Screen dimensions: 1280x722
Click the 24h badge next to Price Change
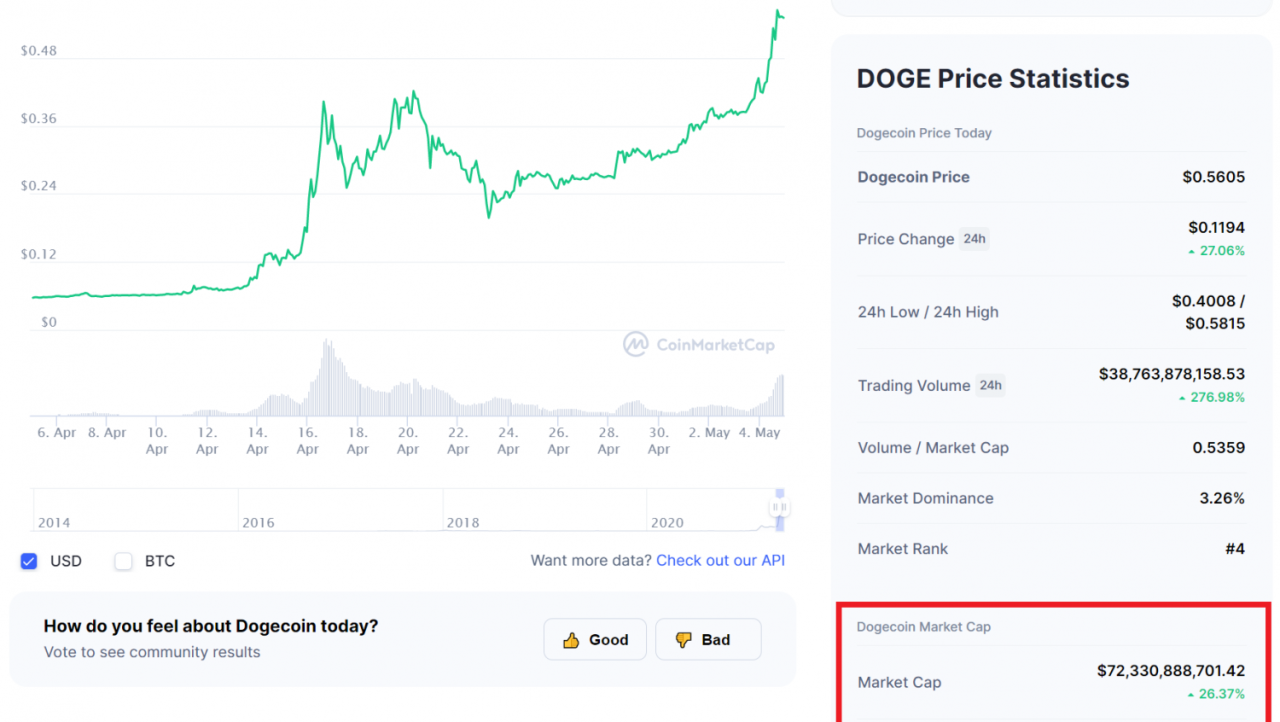click(974, 239)
